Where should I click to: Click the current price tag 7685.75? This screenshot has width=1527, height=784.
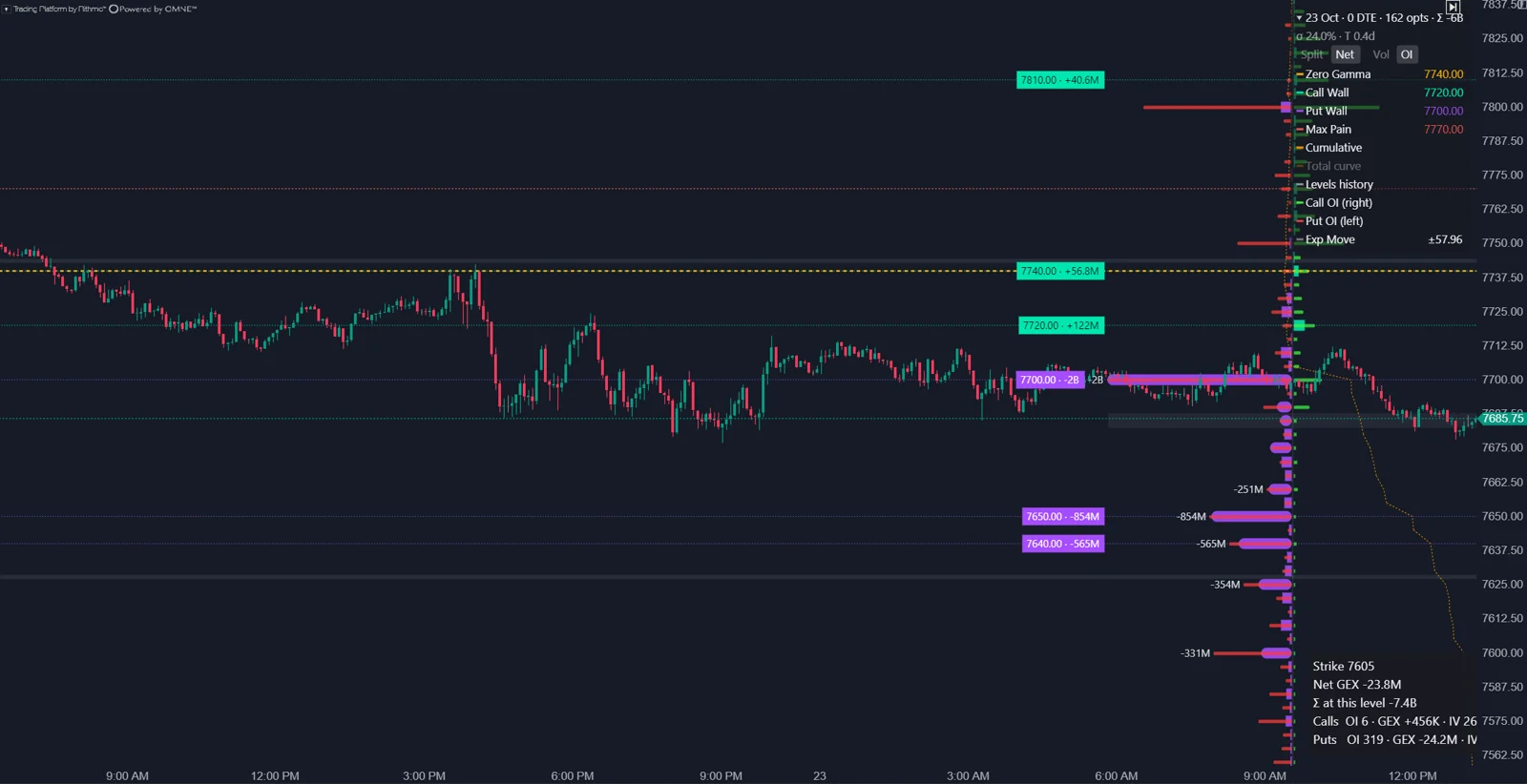point(1502,419)
